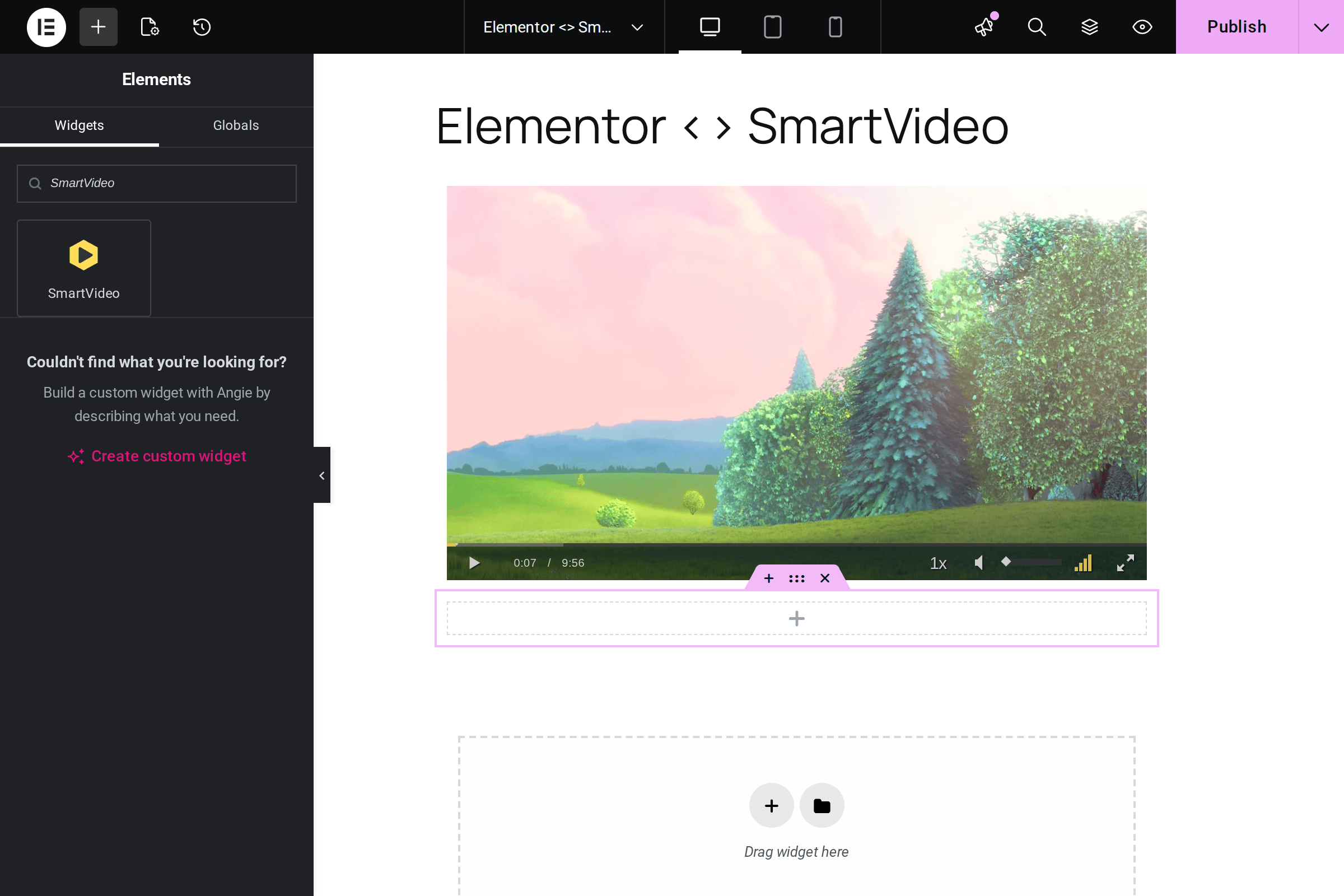Click the Publish button
Image resolution: width=1344 pixels, height=896 pixels.
[1236, 26]
